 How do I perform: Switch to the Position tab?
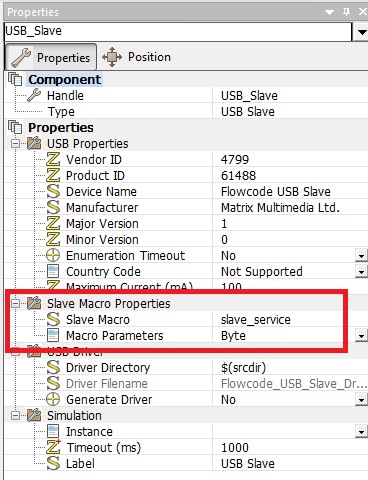pos(136,57)
